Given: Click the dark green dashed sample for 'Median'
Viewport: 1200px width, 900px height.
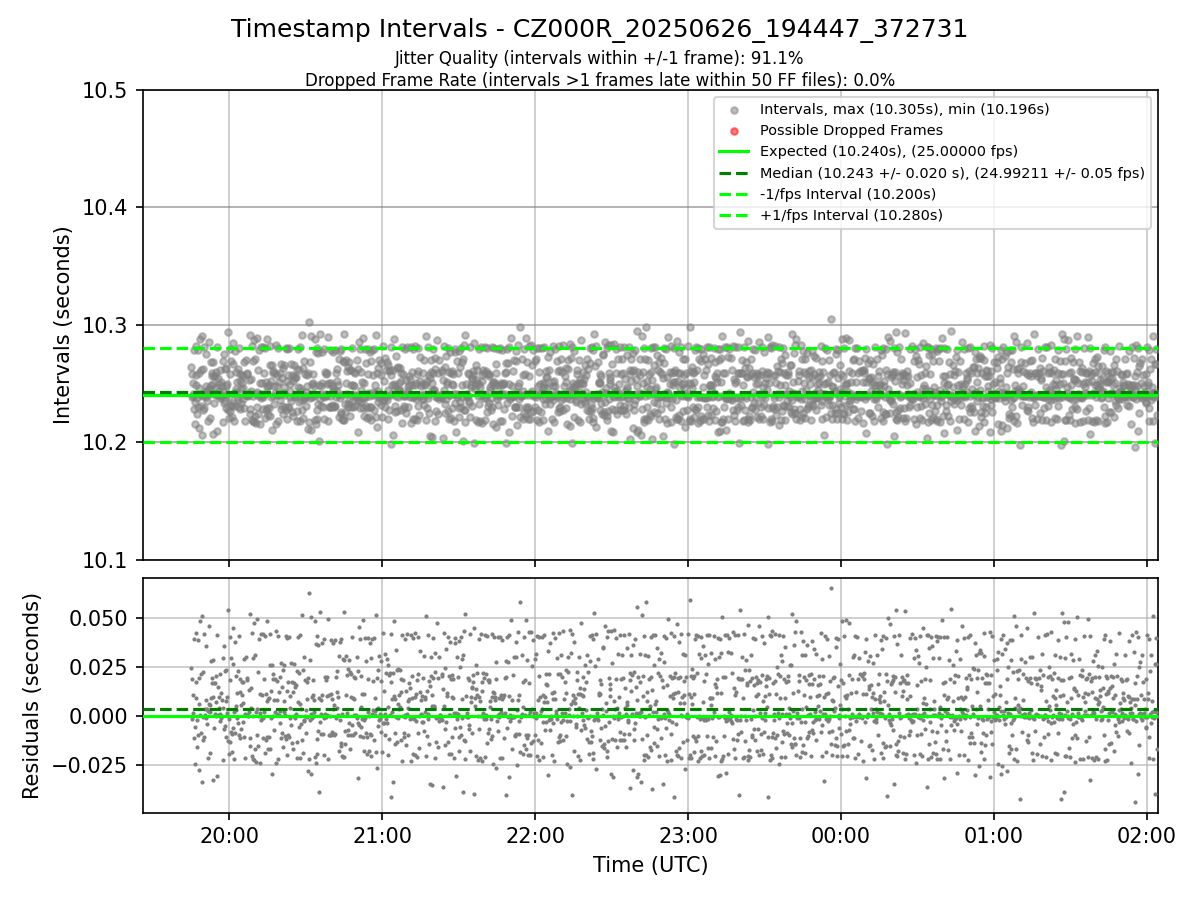Looking at the screenshot, I should click(x=735, y=173).
